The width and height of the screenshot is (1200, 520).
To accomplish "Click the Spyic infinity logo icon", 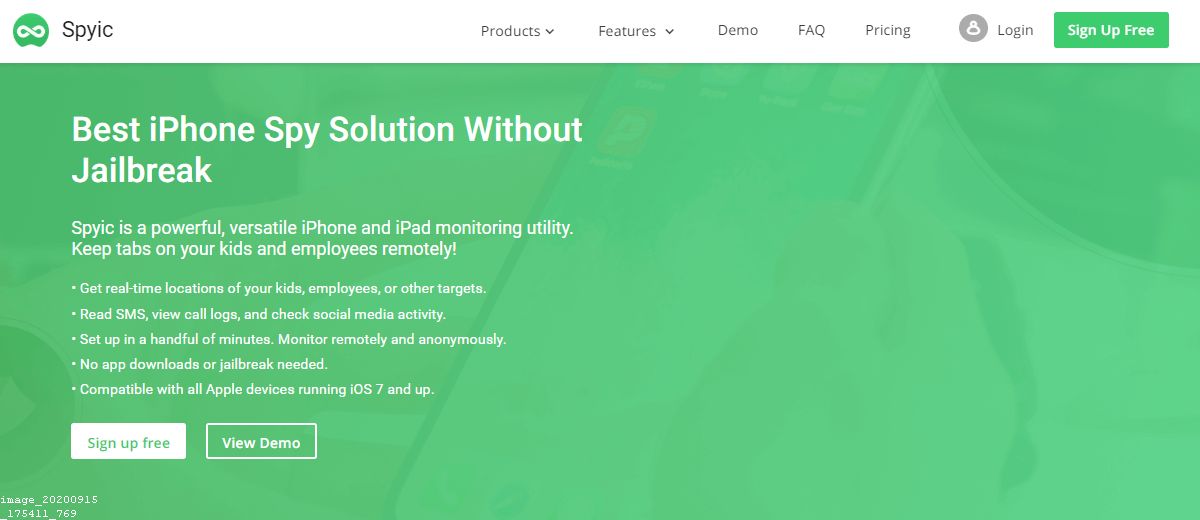I will click(x=31, y=31).
